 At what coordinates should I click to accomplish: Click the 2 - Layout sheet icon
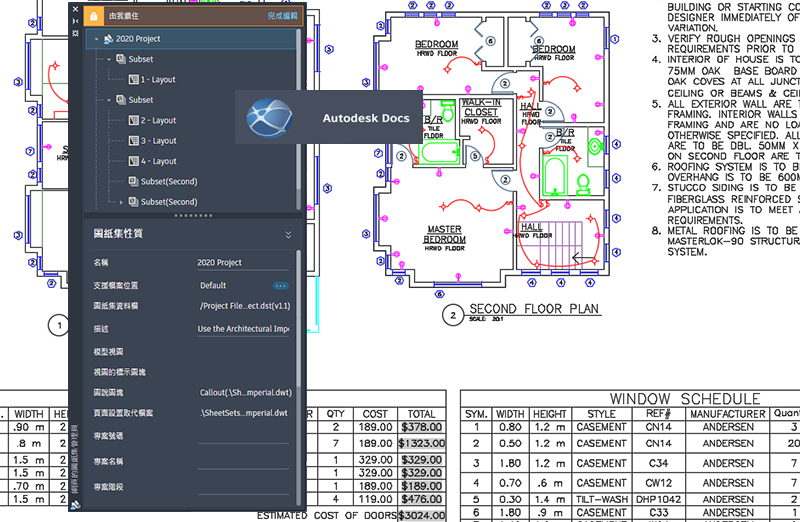(x=133, y=120)
